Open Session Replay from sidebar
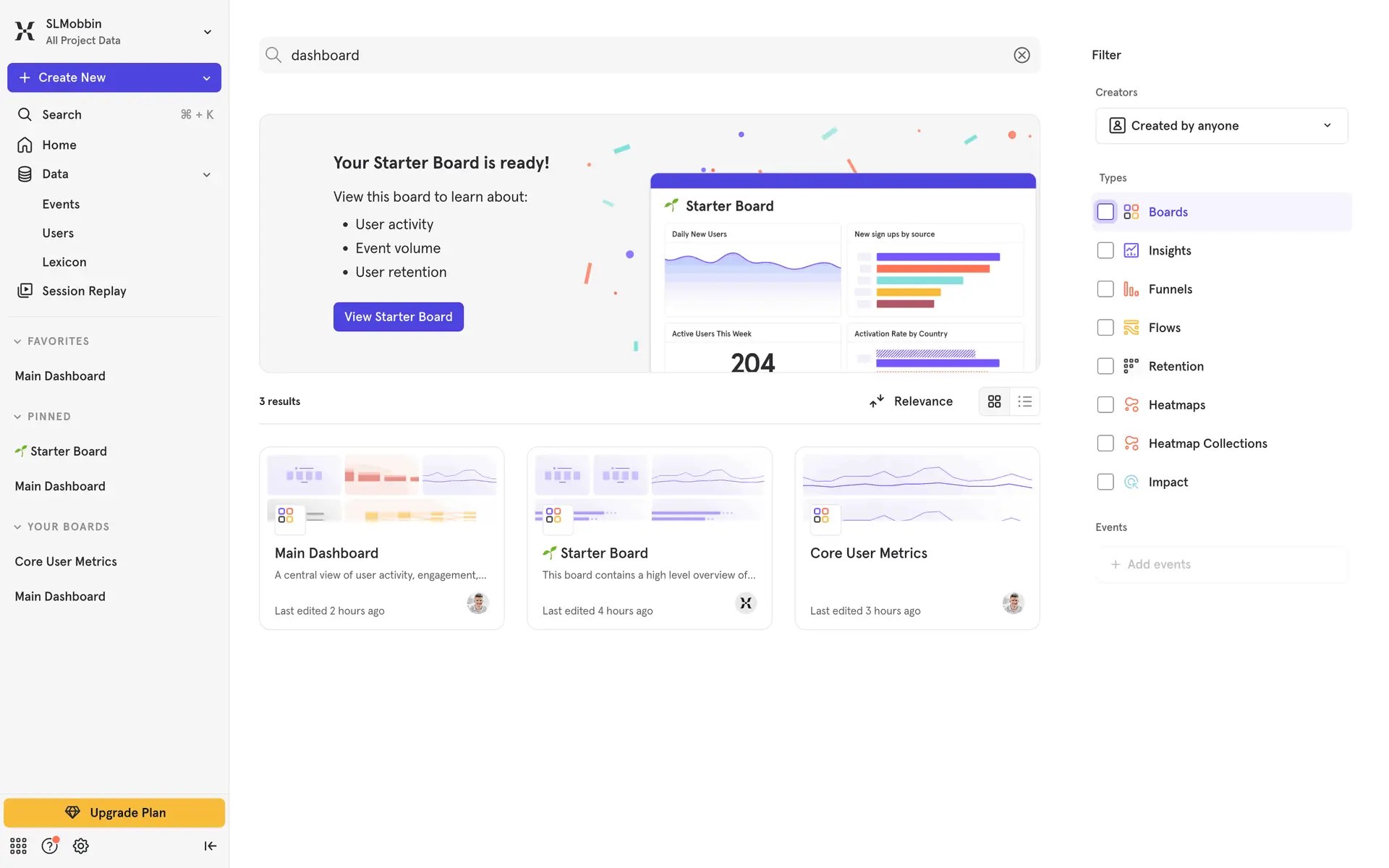 pyautogui.click(x=84, y=291)
